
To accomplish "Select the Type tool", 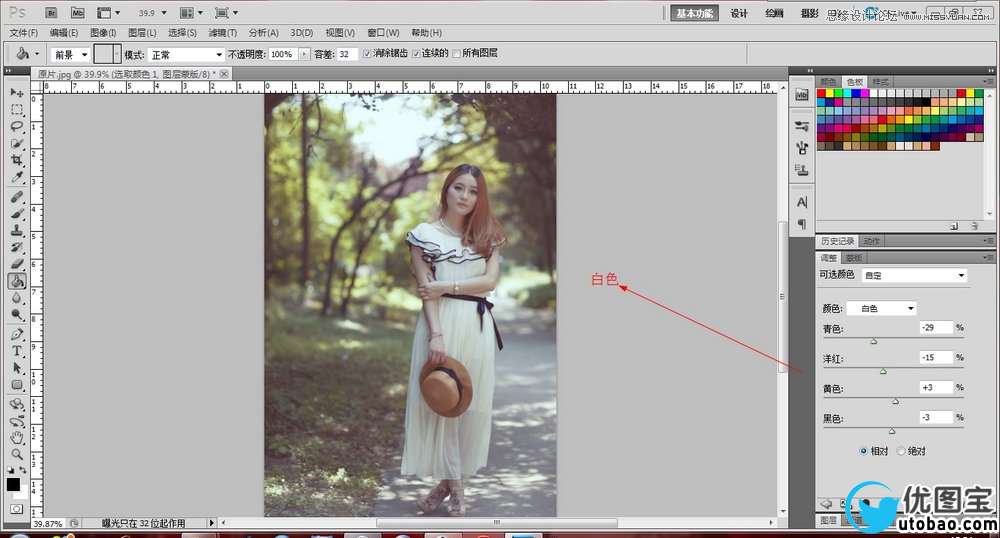I will pos(17,351).
